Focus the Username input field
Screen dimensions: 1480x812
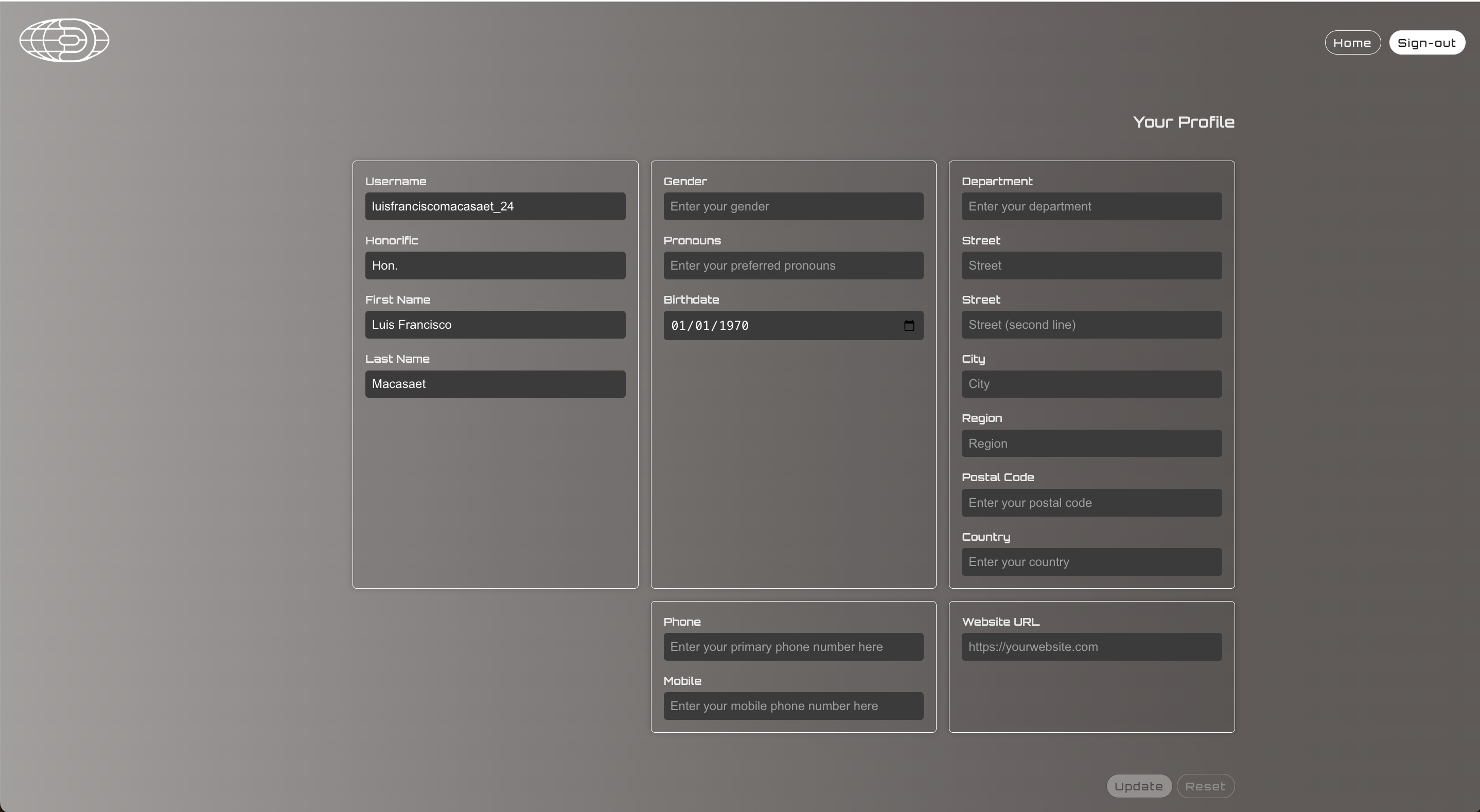(495, 206)
